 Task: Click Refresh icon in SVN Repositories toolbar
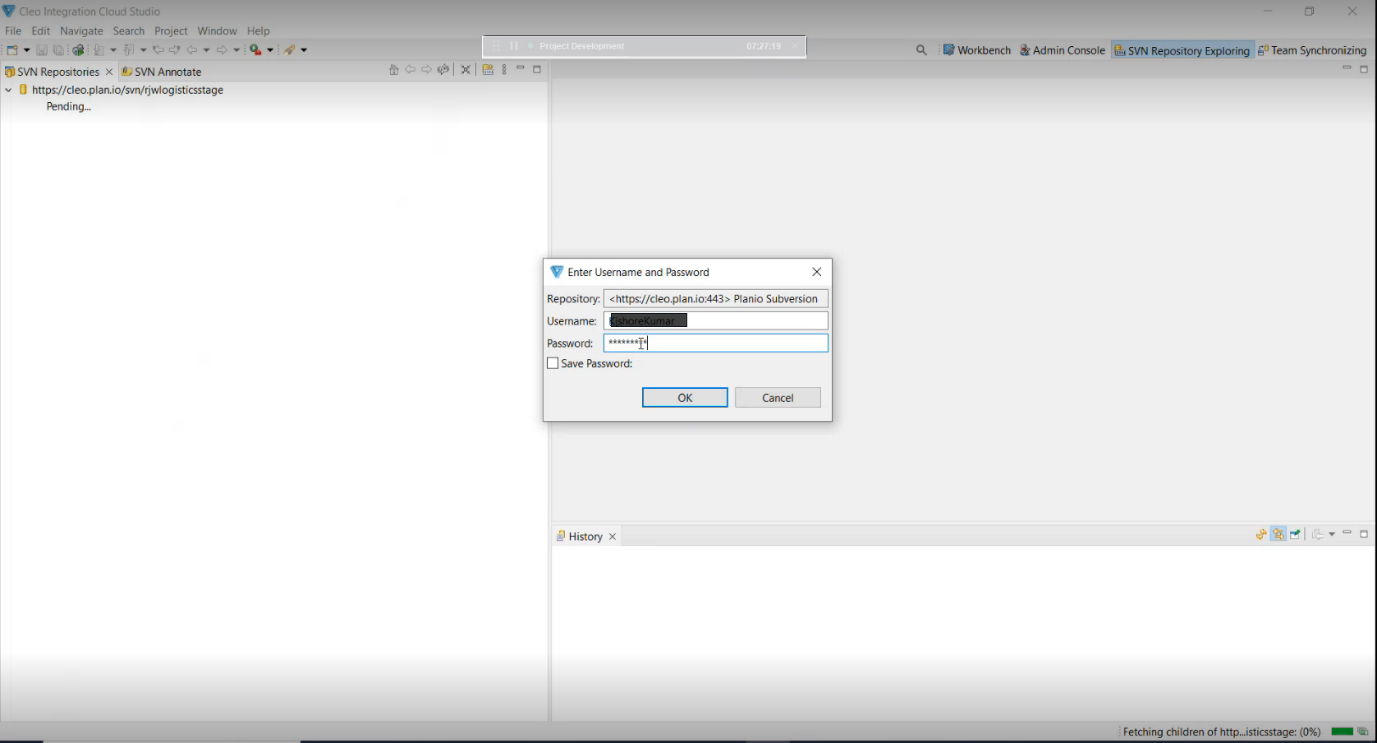pyautogui.click(x=443, y=70)
